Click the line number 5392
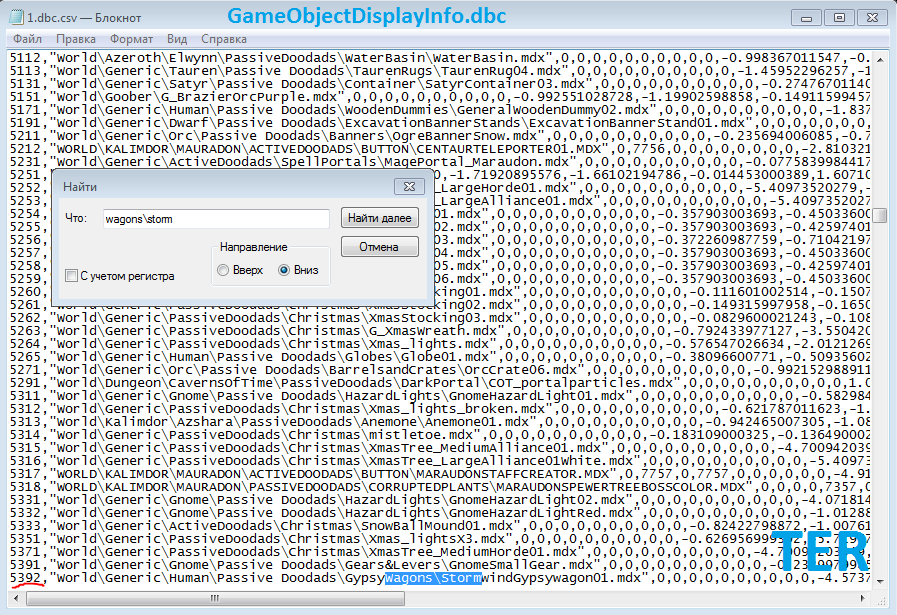The height and width of the screenshot is (615, 897). (25, 578)
